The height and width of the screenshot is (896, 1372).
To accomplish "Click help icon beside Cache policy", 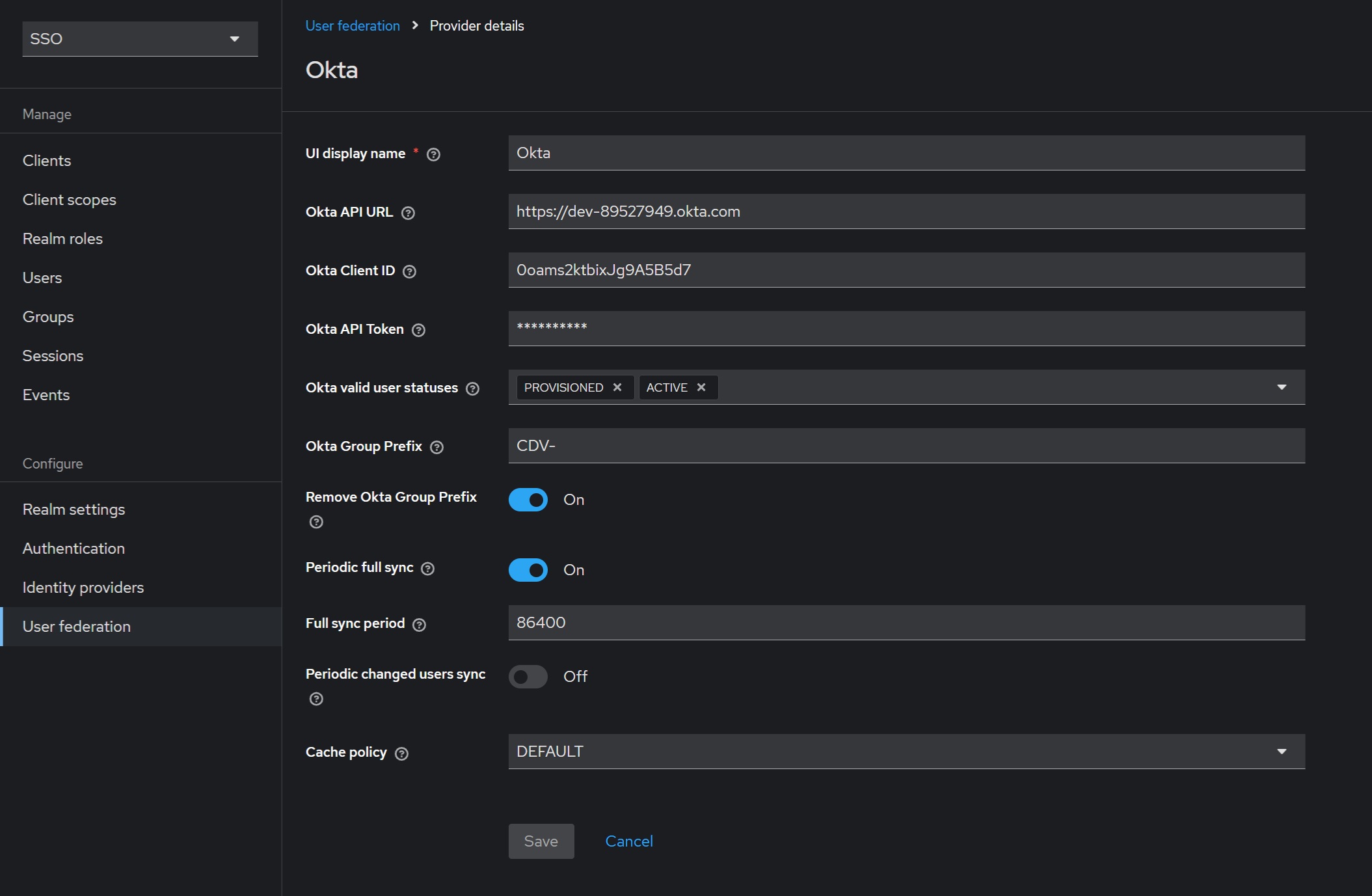I will [x=402, y=753].
